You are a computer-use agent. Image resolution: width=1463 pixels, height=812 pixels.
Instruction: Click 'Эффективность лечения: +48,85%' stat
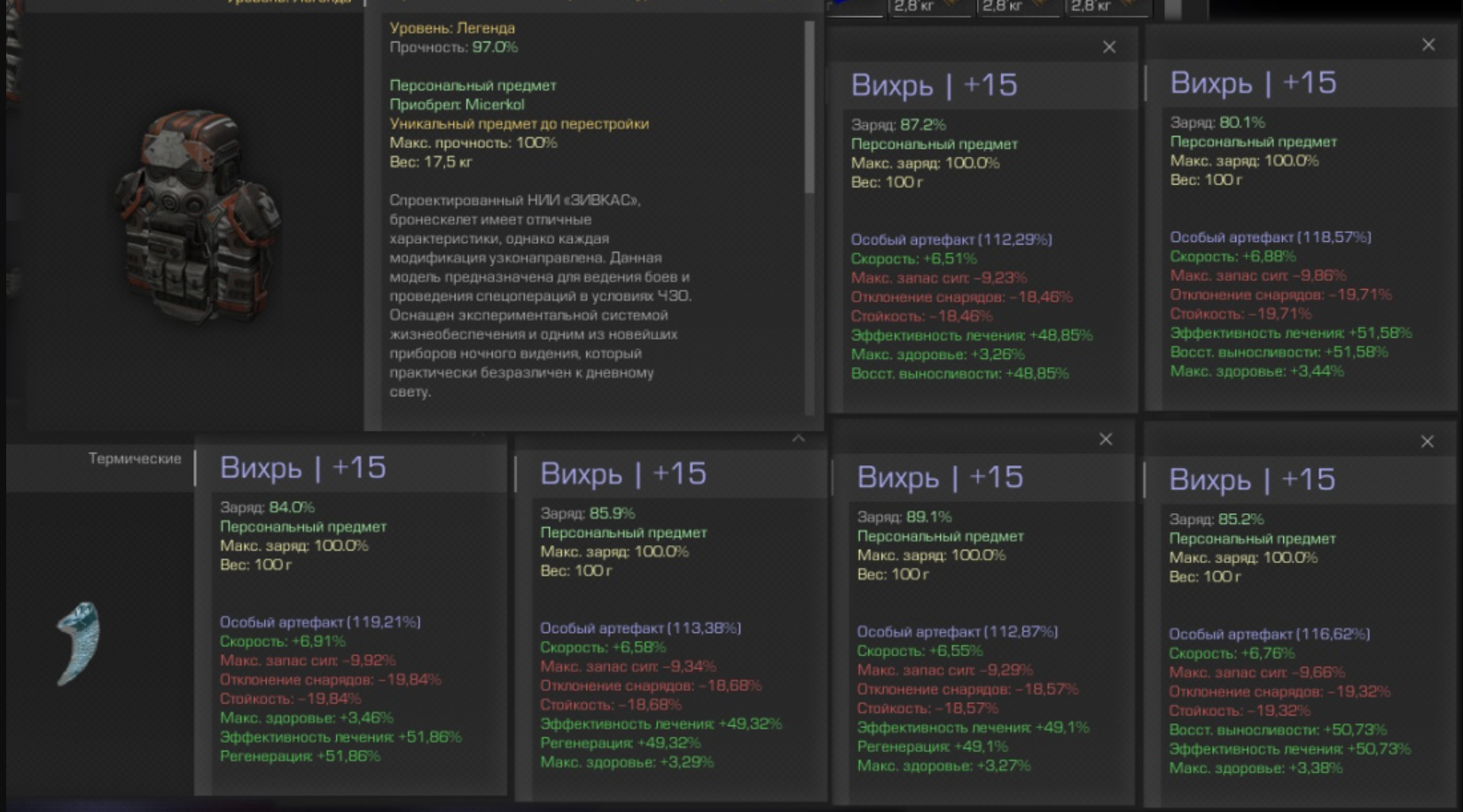click(x=972, y=335)
